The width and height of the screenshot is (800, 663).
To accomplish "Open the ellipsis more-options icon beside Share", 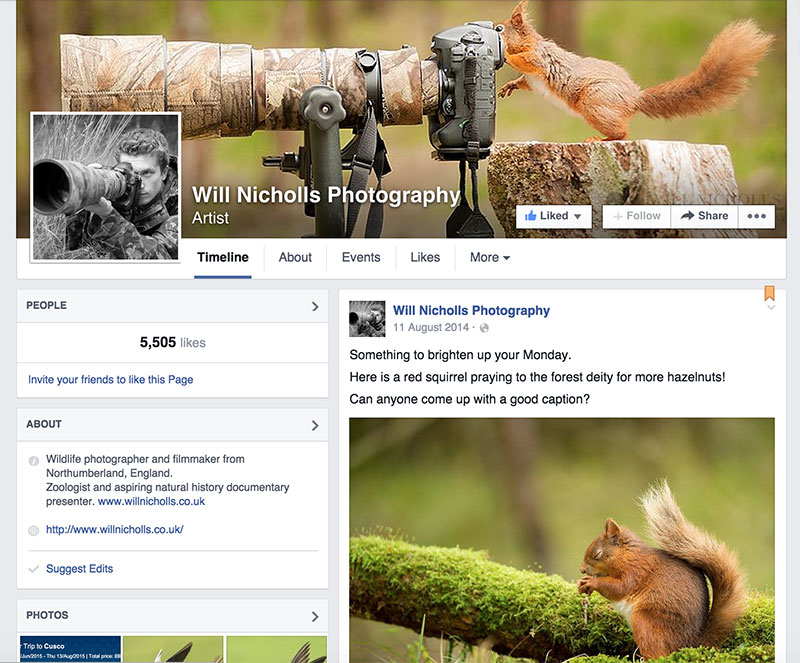I will [756, 216].
